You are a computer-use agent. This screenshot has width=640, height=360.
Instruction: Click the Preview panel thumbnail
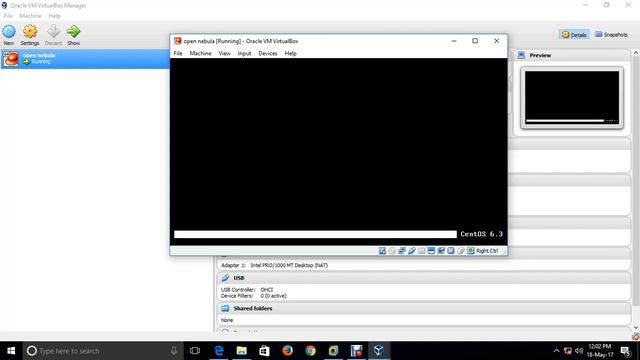572,98
